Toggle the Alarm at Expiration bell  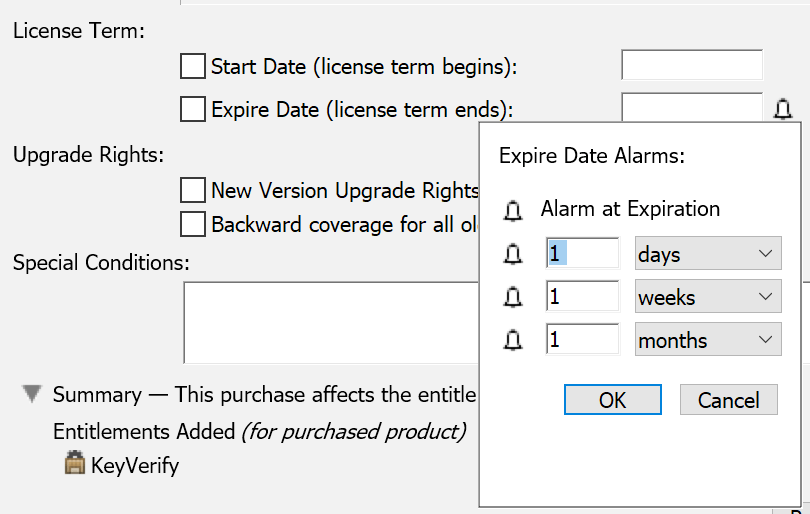[x=513, y=210]
